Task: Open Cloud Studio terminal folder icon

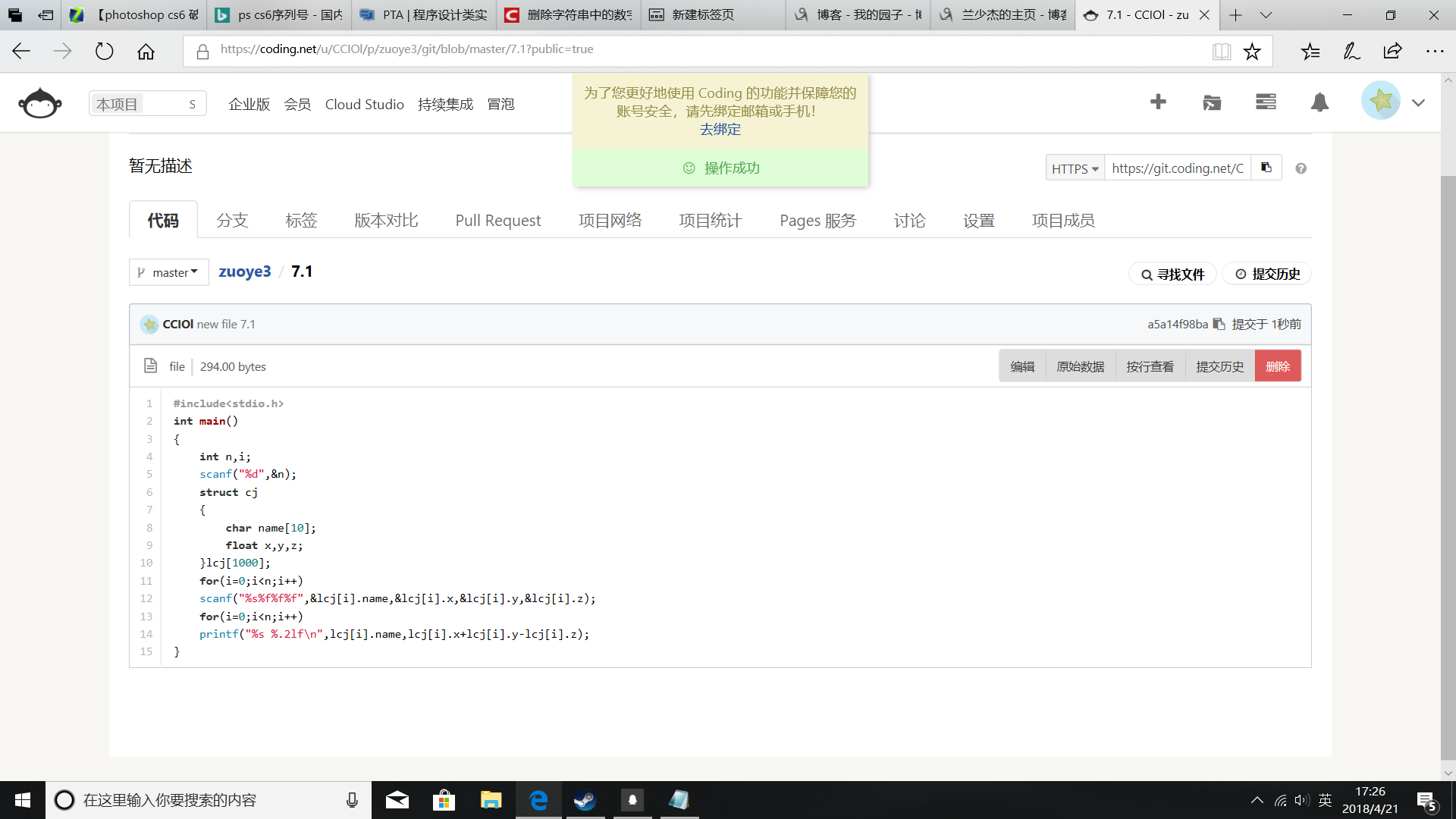Action: tap(1212, 102)
